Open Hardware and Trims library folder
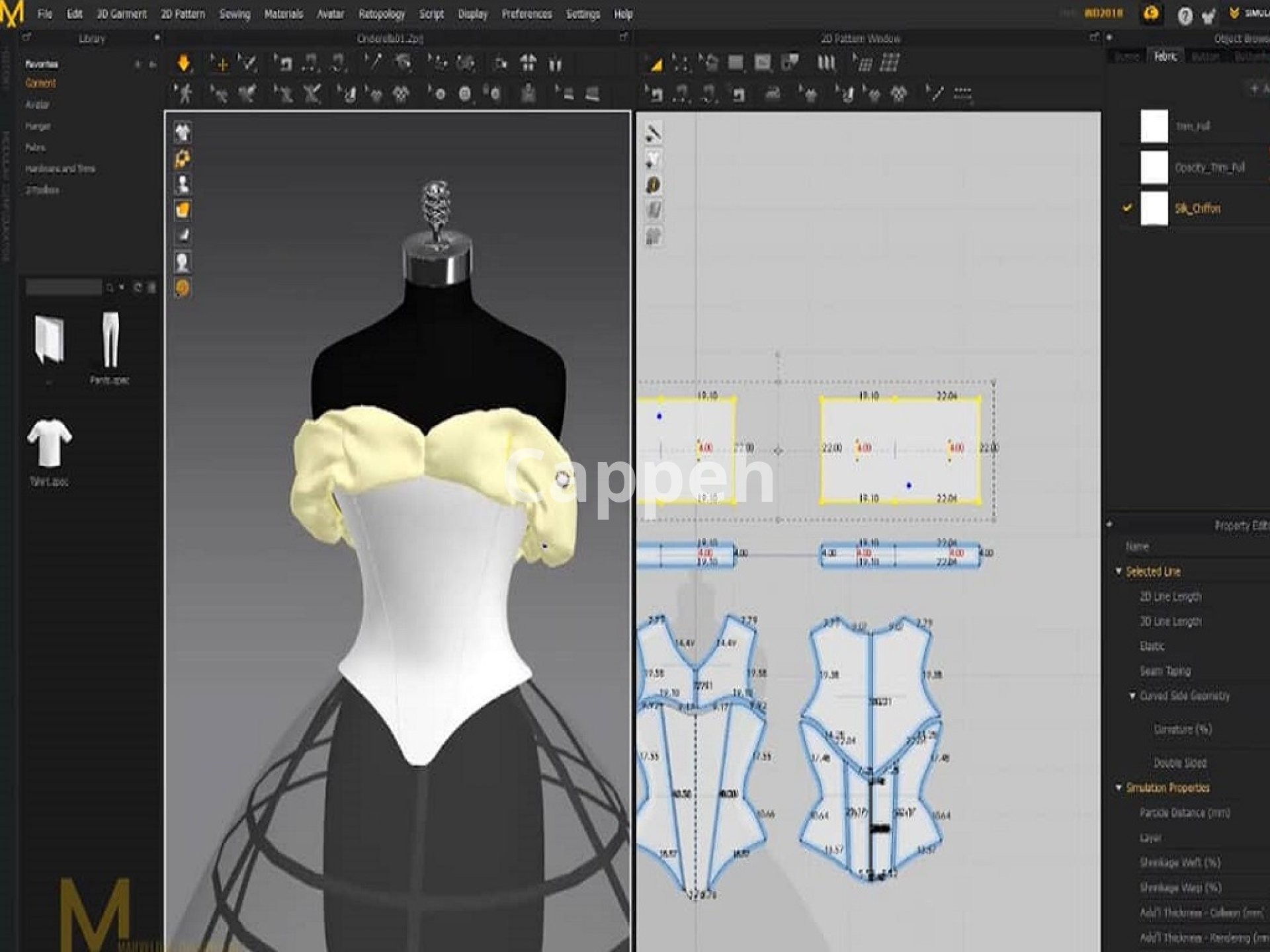The image size is (1270, 952). click(x=60, y=169)
